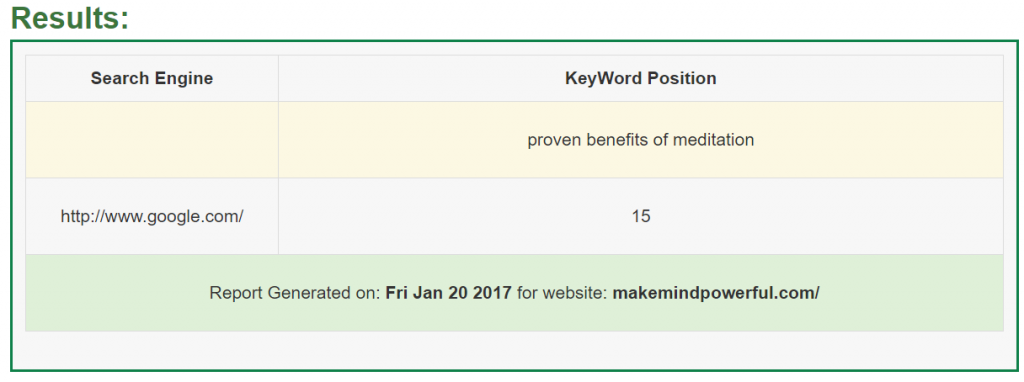
Task: Click the 'for website:' text in footer
Action: [x=562, y=293]
